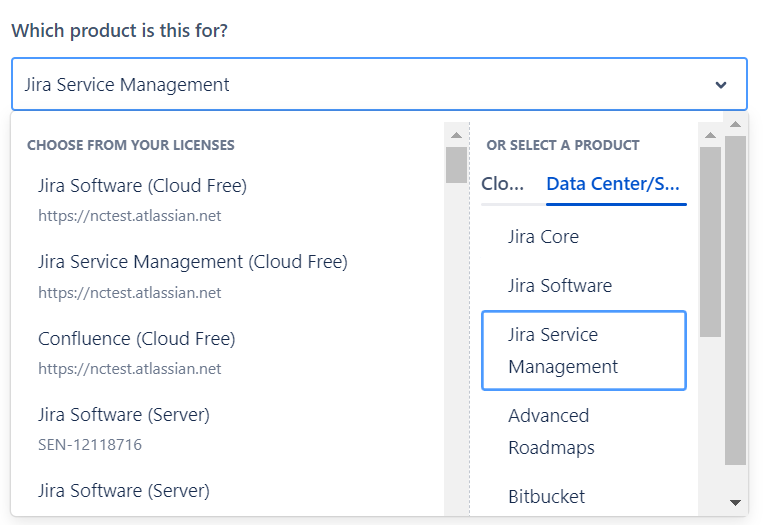Click the licenses list scrollbar thumb
Image resolution: width=773 pixels, height=525 pixels.
tap(456, 165)
